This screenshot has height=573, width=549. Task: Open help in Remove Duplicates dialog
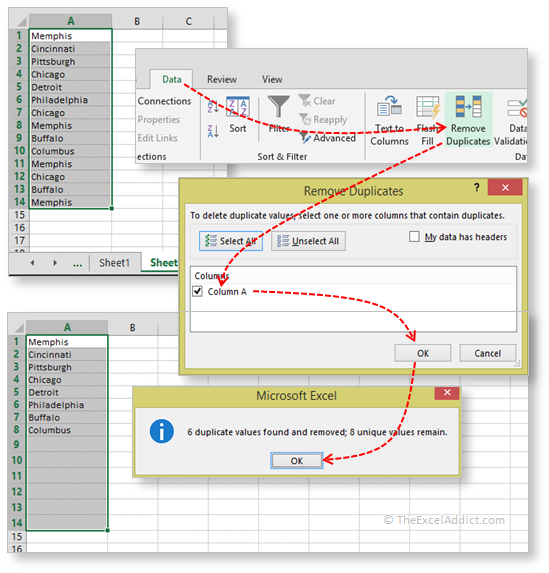(477, 187)
